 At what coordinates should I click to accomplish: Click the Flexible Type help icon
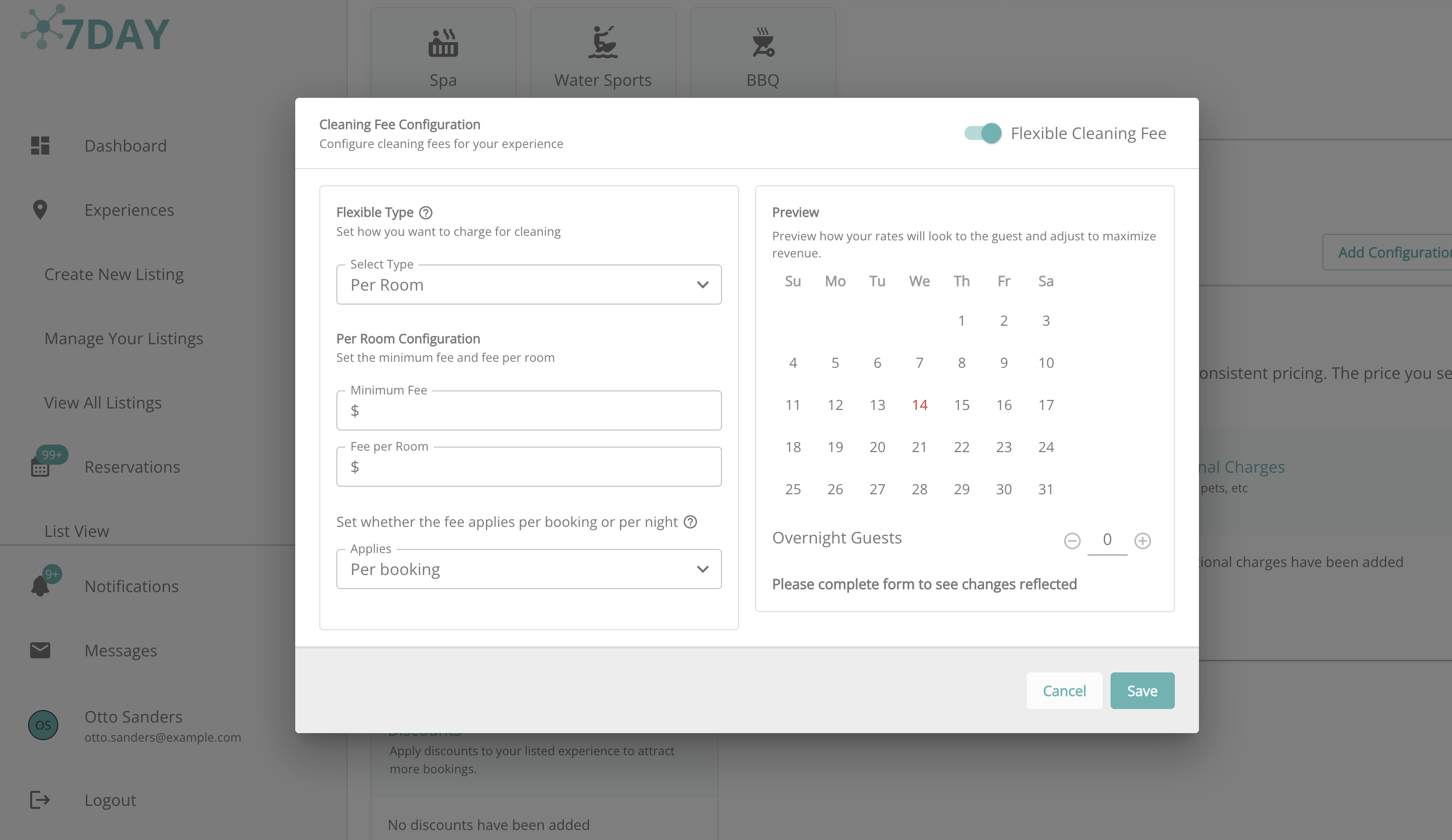(425, 212)
